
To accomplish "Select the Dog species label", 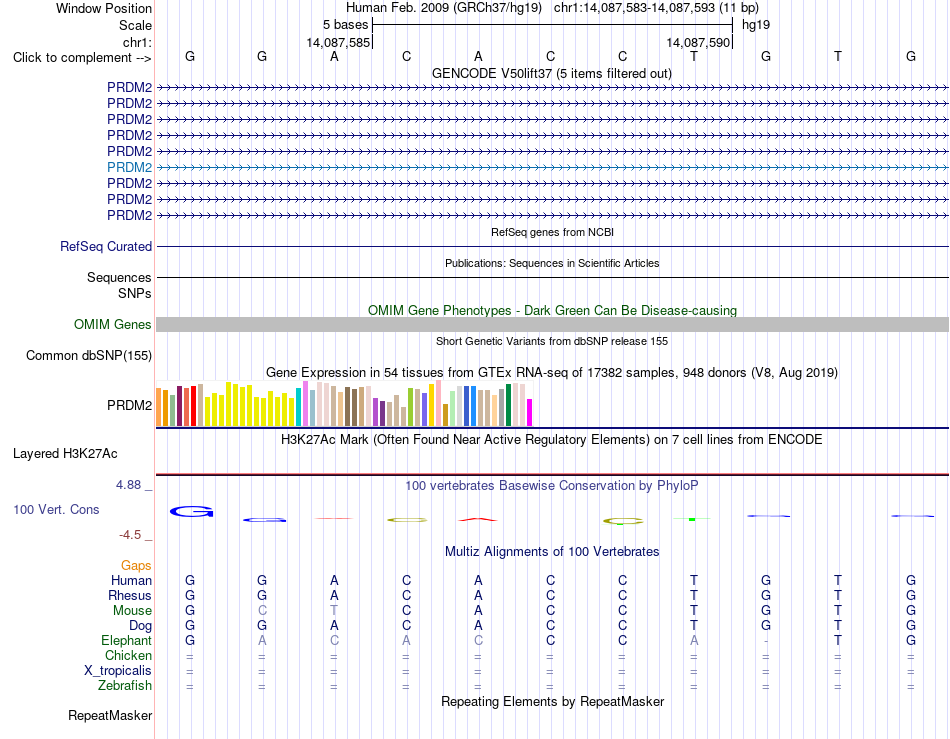I will [x=141, y=626].
